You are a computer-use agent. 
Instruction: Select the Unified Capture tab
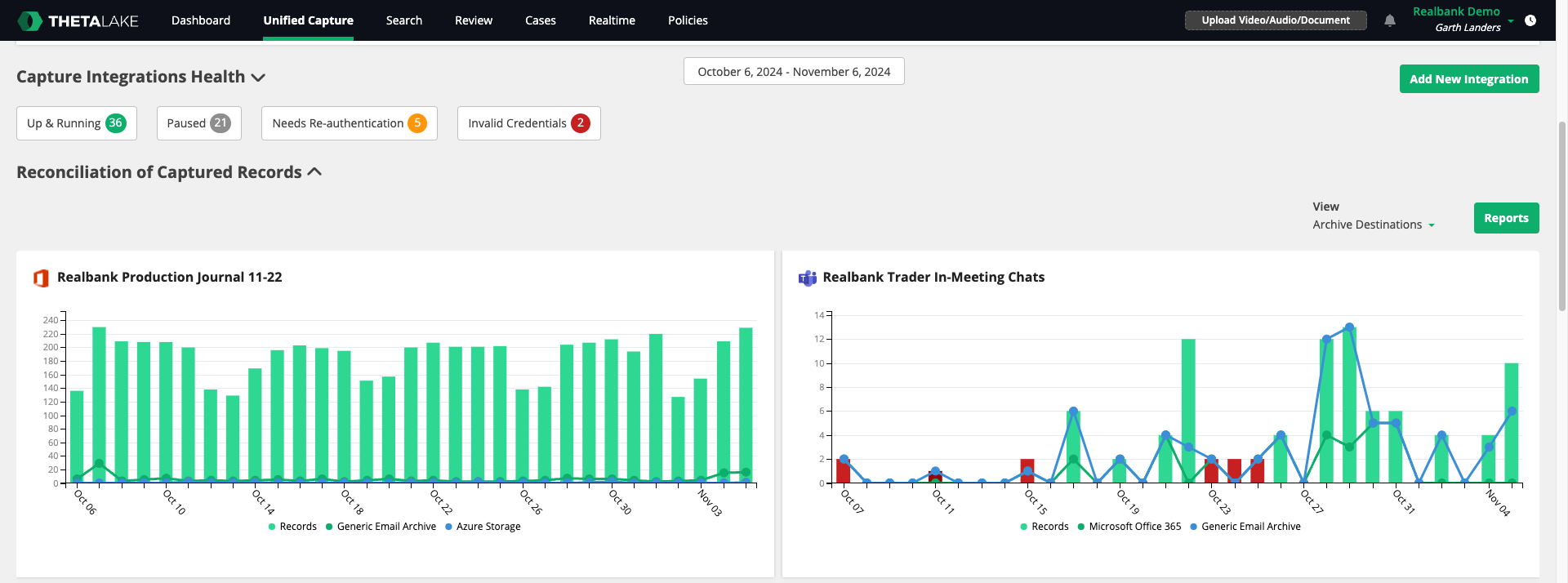[x=309, y=20]
